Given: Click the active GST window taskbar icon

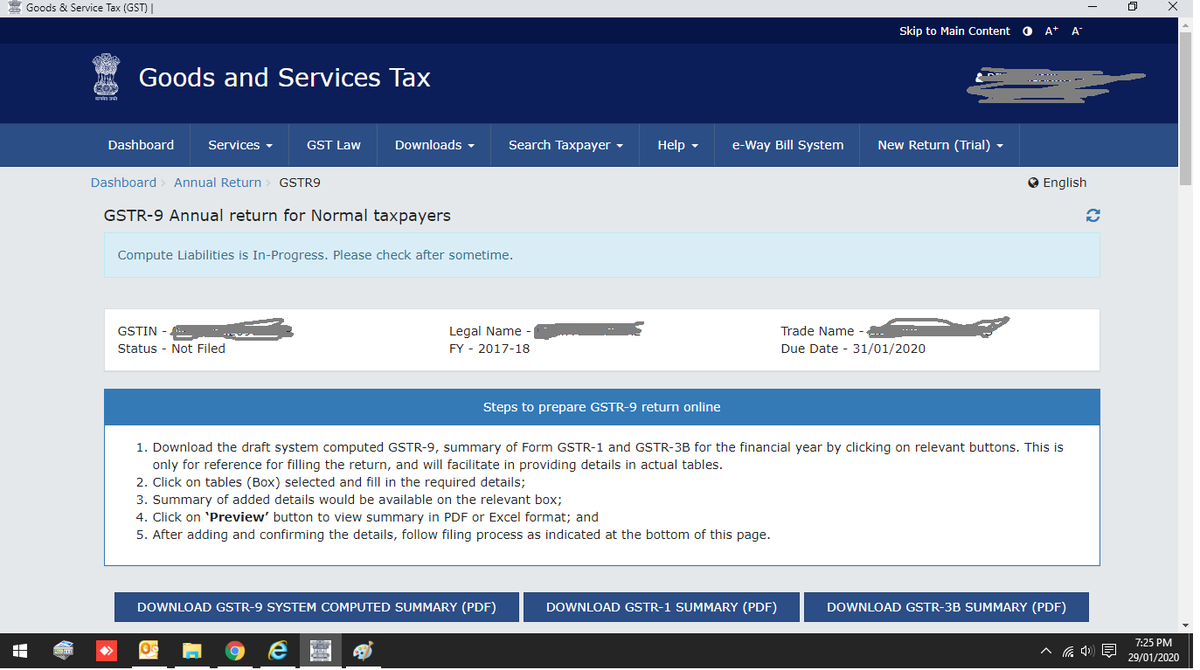Looking at the screenshot, I should coord(321,651).
